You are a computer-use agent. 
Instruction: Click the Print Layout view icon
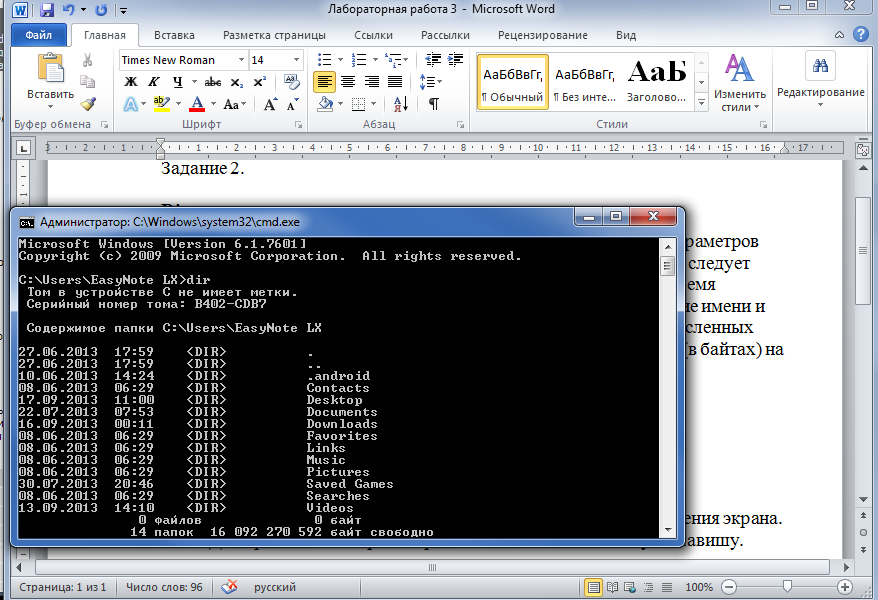(x=594, y=587)
